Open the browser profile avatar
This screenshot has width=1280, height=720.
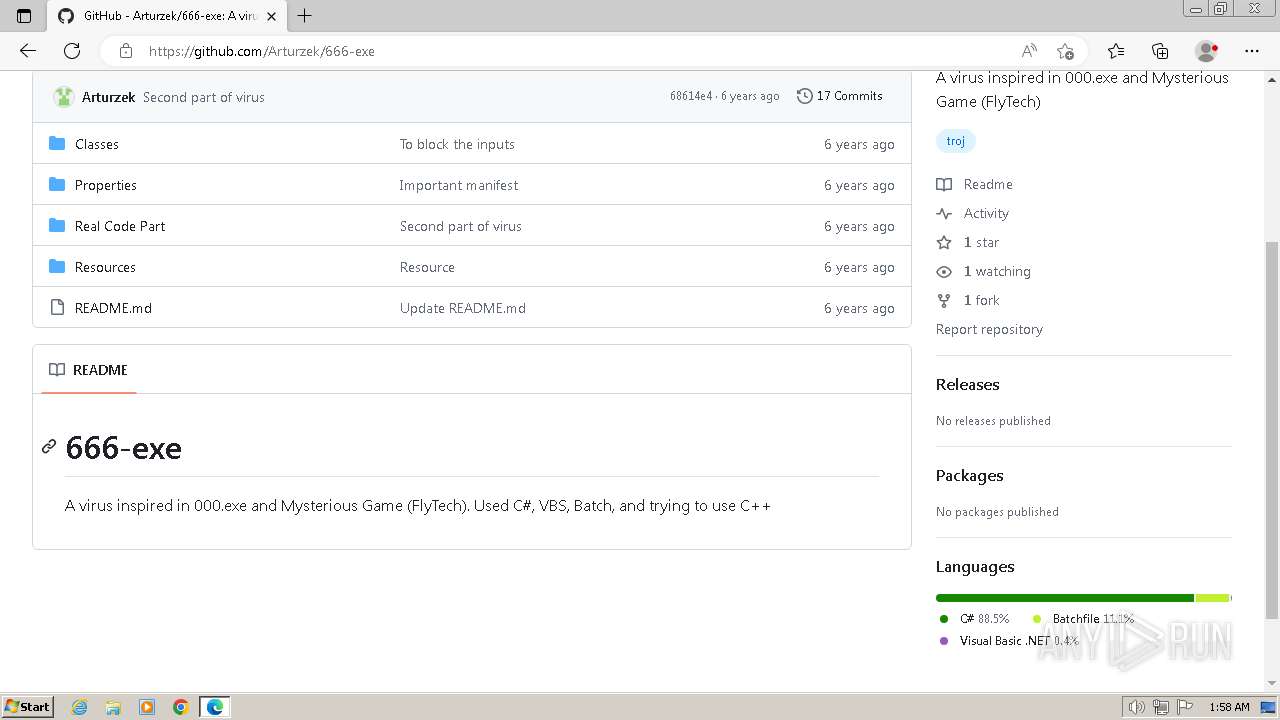pos(1207,51)
